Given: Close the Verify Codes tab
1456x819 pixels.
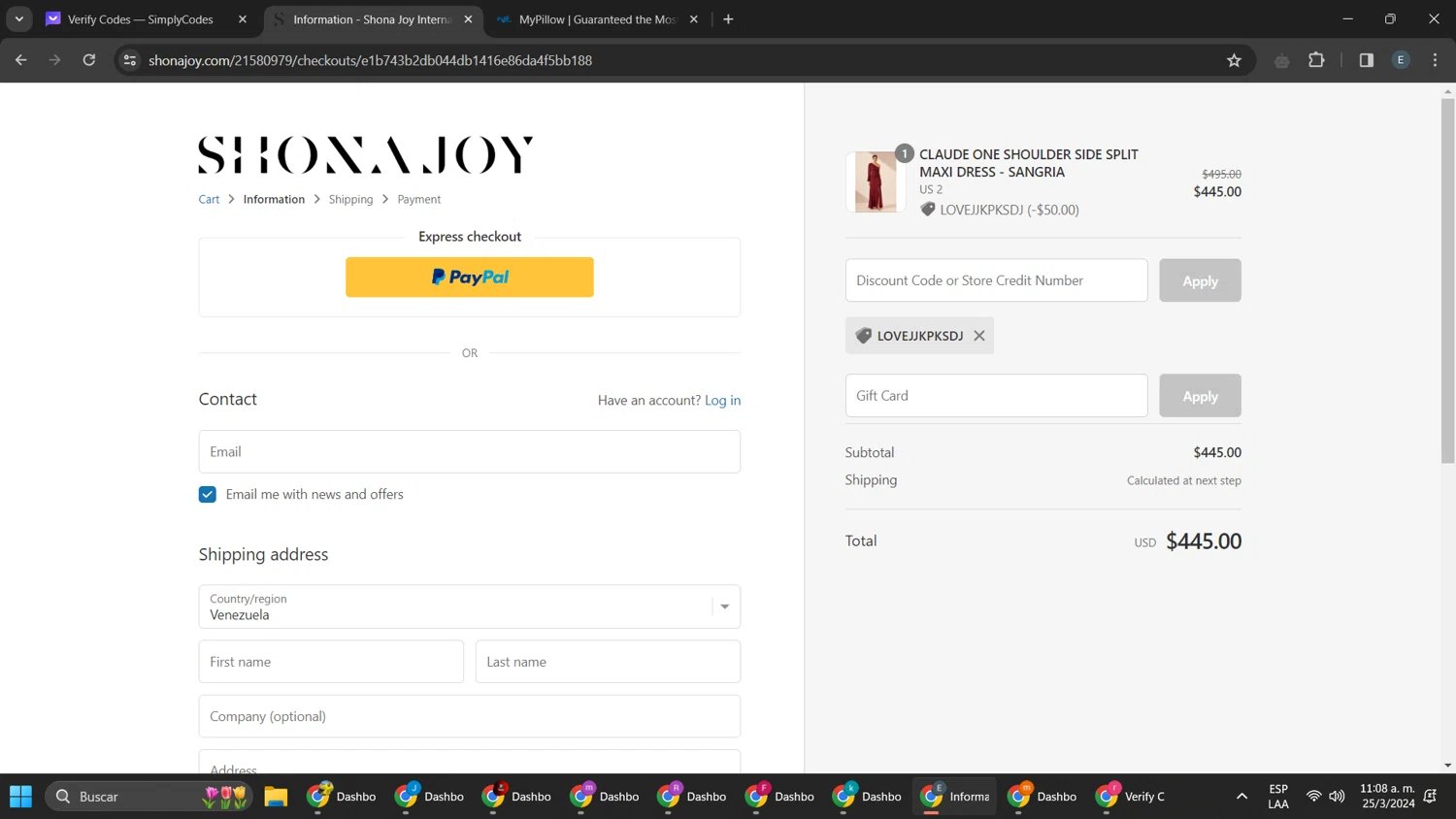Looking at the screenshot, I should (243, 19).
